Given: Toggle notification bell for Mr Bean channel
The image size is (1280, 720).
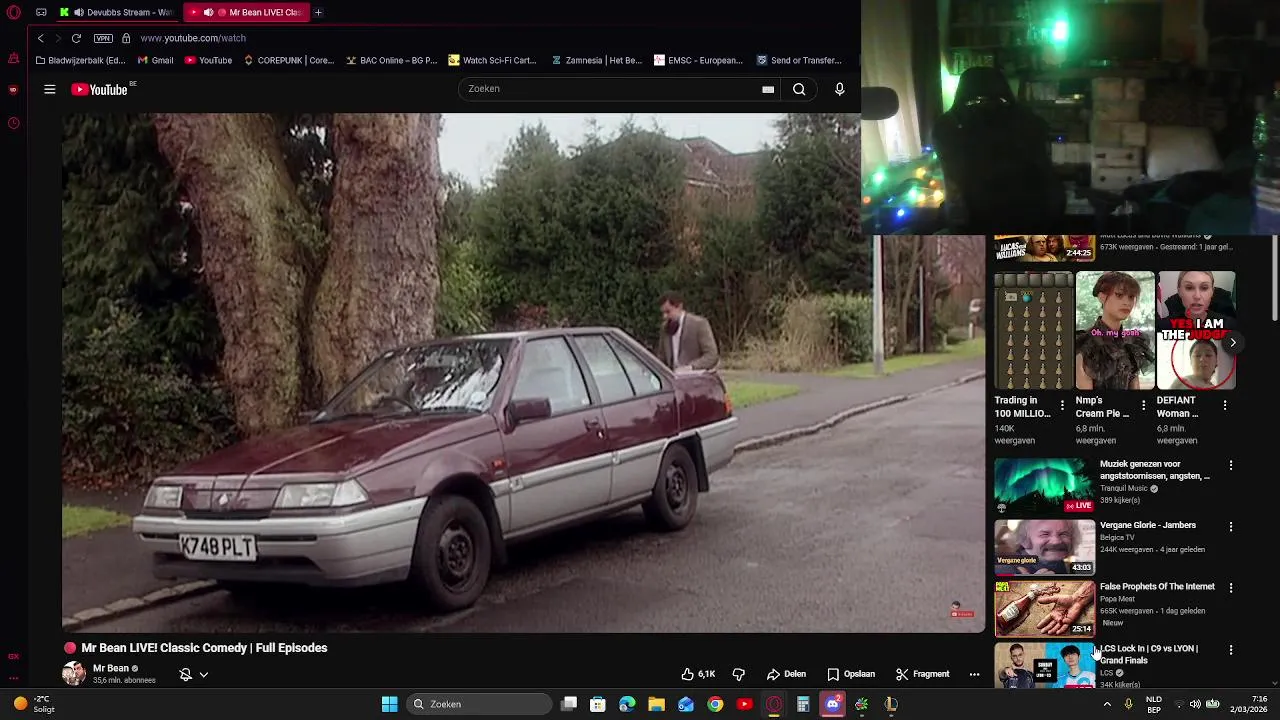Looking at the screenshot, I should pyautogui.click(x=185, y=674).
